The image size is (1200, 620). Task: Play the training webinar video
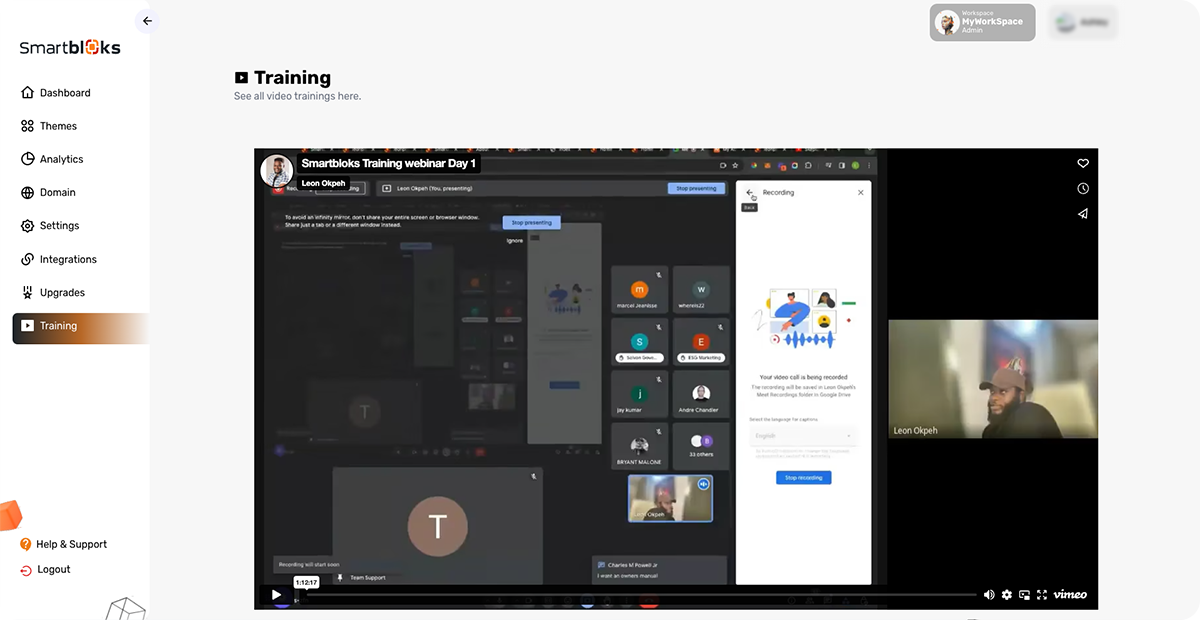click(276, 594)
